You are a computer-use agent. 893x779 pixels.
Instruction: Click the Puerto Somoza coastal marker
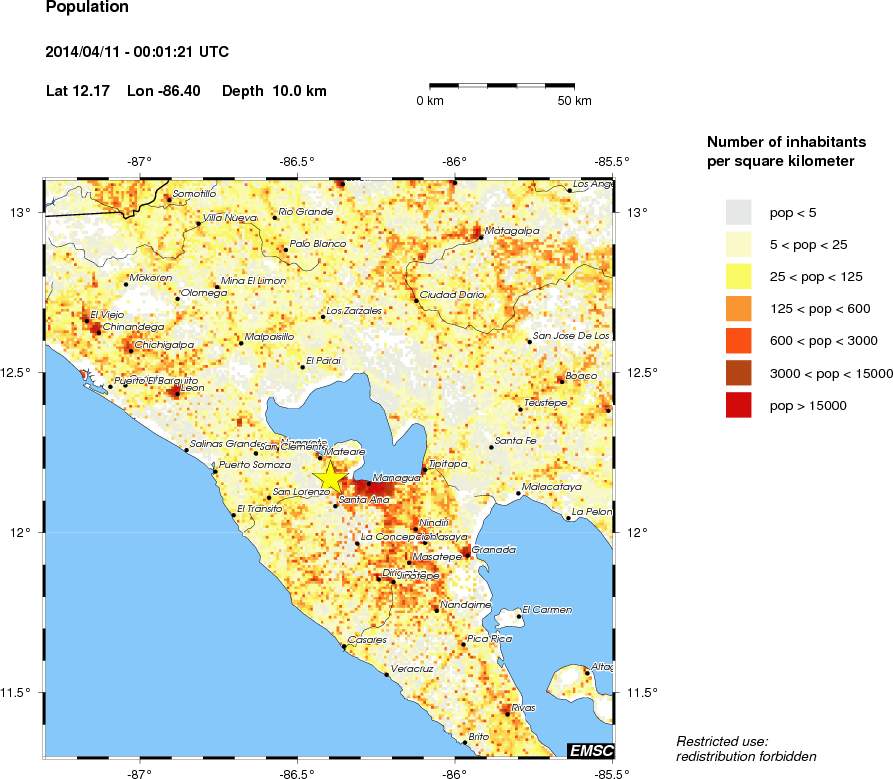point(214,470)
